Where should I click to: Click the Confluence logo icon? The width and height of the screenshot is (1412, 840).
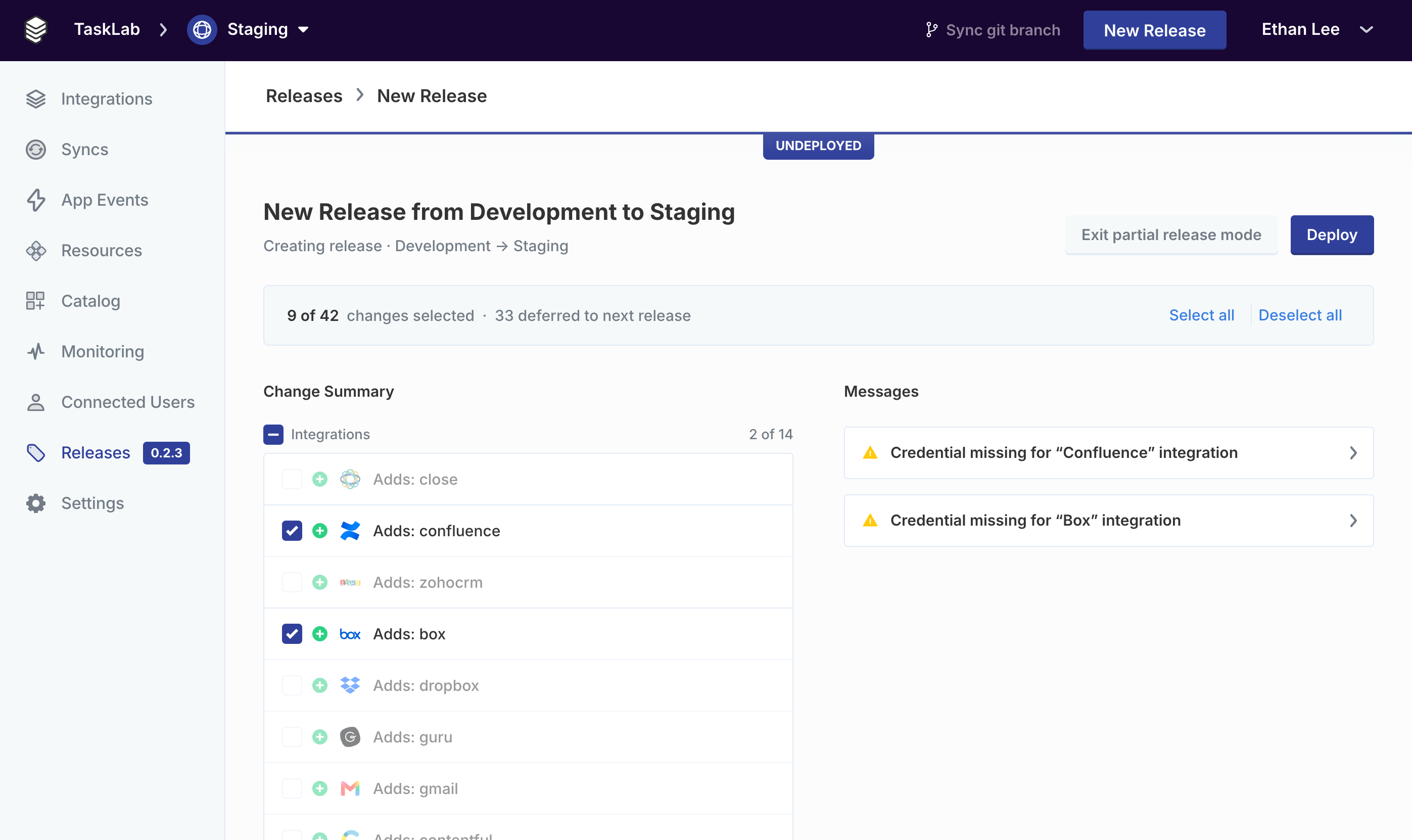click(350, 531)
